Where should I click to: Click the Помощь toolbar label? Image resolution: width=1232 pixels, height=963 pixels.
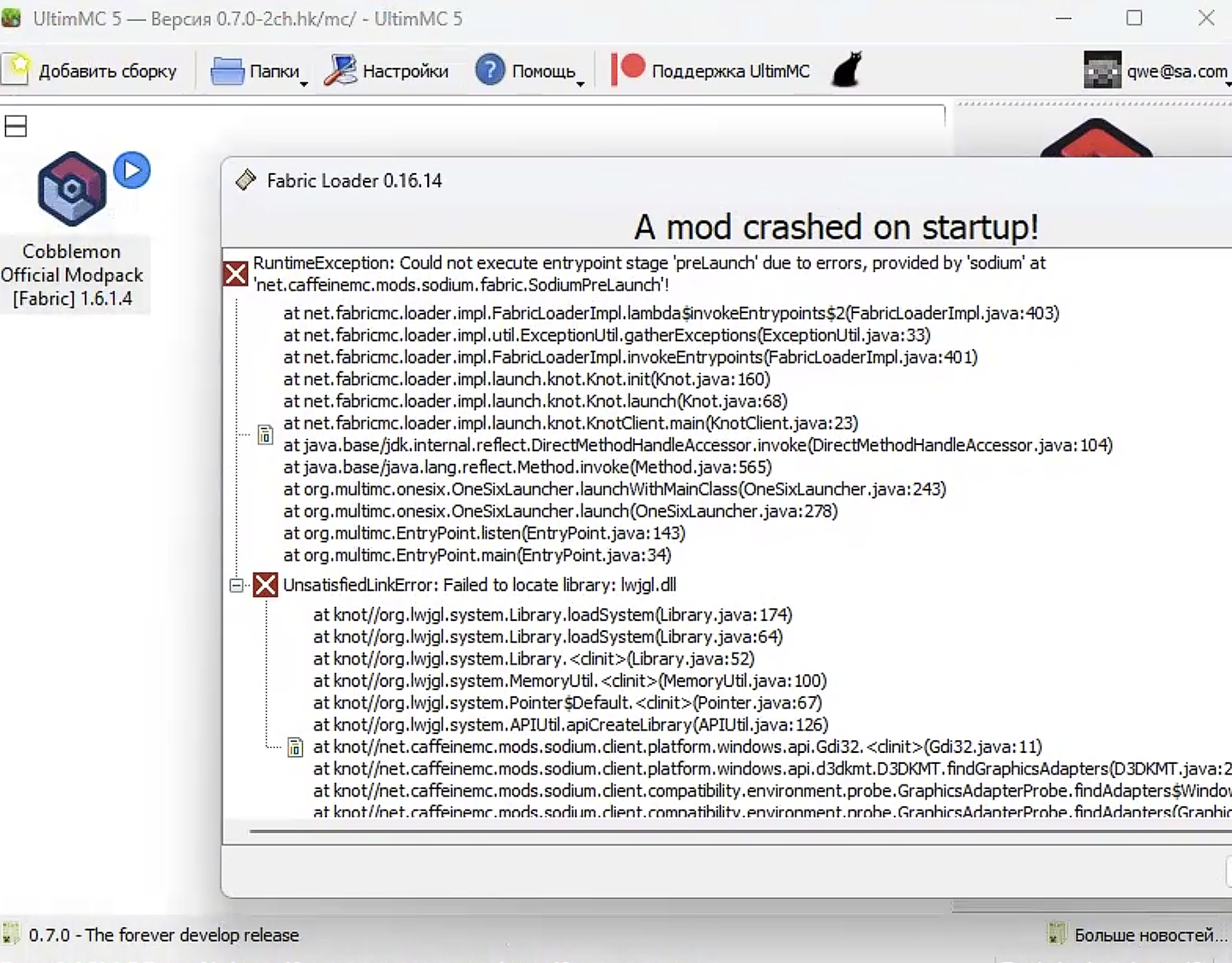(x=544, y=71)
